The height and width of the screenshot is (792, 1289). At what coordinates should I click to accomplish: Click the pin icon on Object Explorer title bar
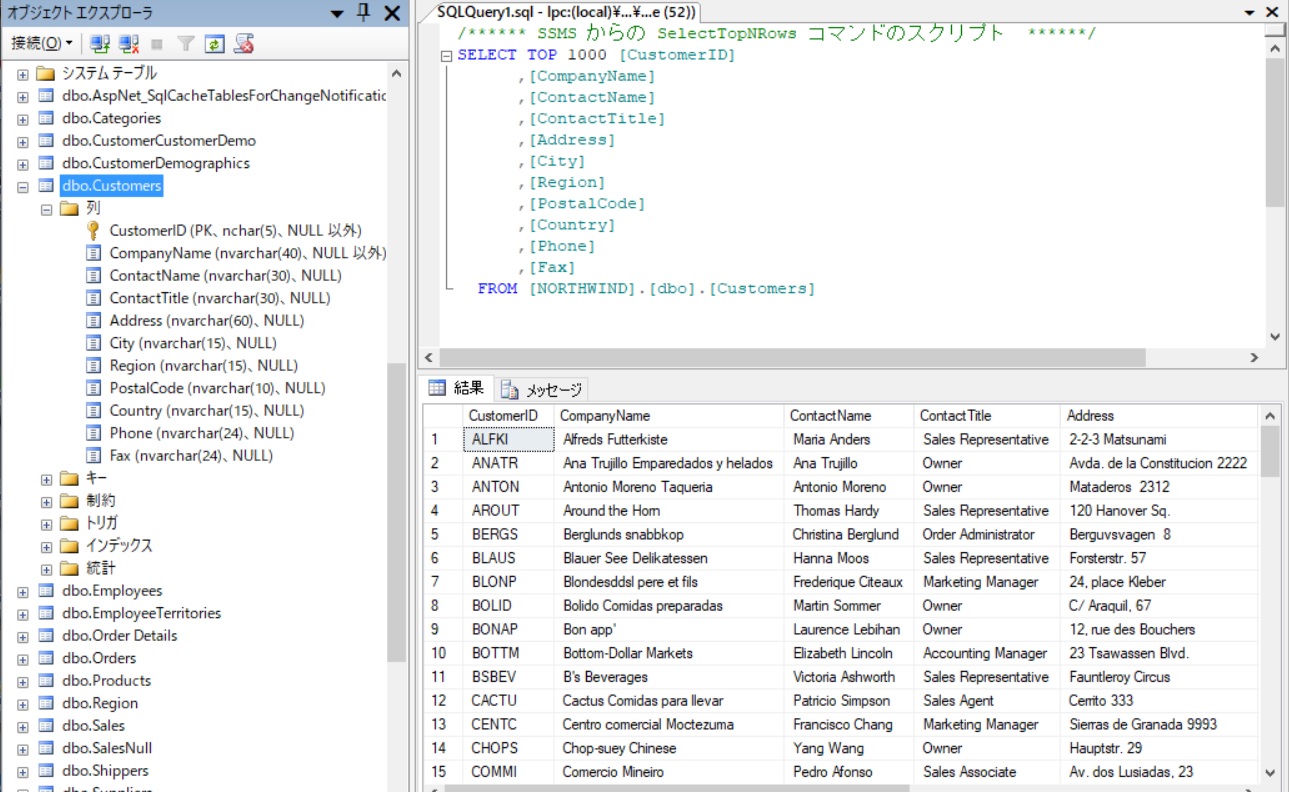click(x=363, y=14)
